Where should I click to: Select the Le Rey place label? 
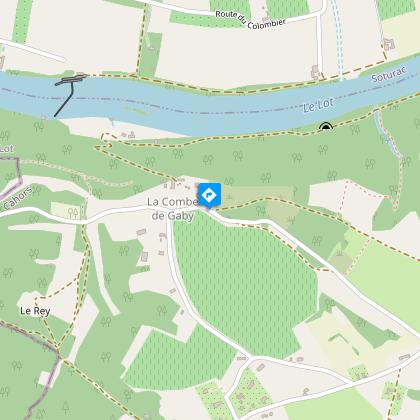(x=35, y=311)
